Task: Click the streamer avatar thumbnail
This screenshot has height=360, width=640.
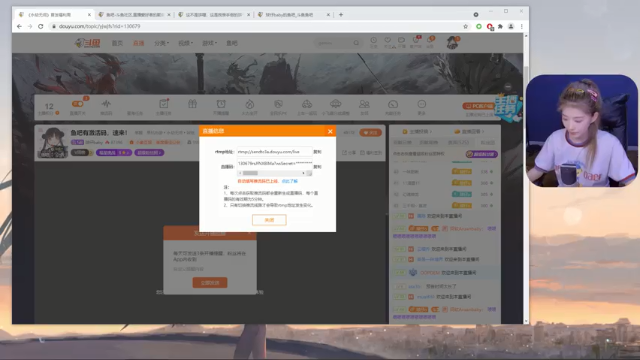Action: tap(53, 142)
